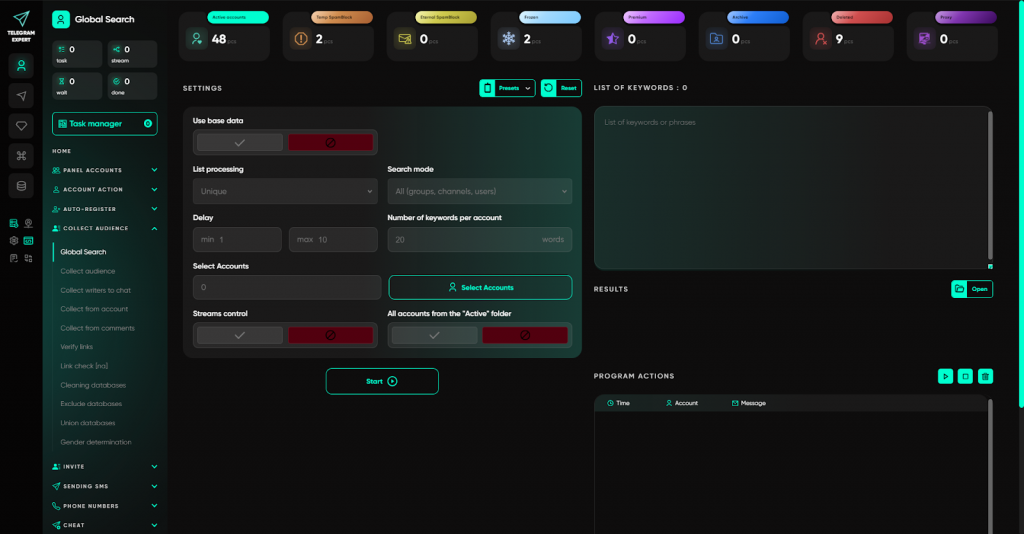Enable Use base data checkmark toggle
This screenshot has height=534, width=1024.
pyautogui.click(x=239, y=143)
